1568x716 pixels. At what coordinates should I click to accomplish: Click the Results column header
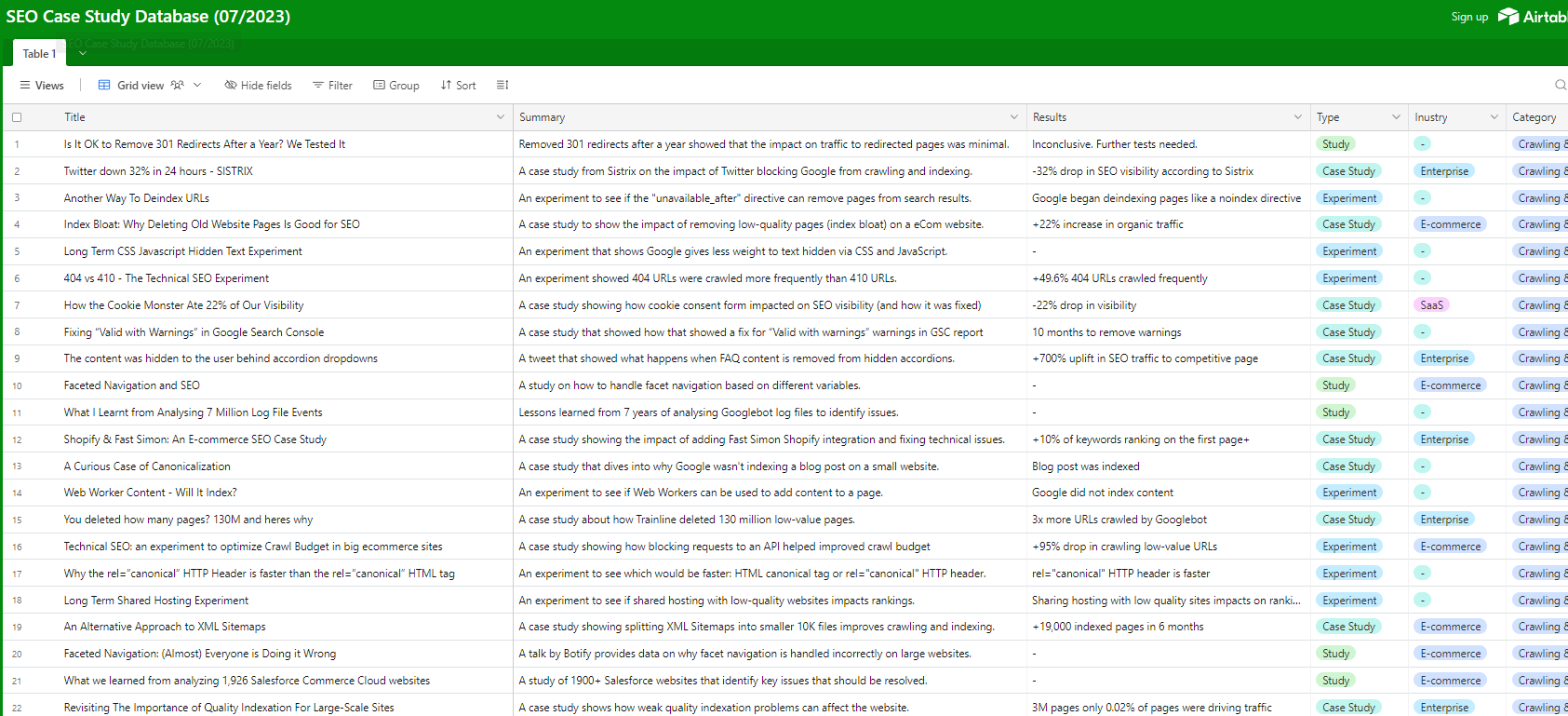1169,117
